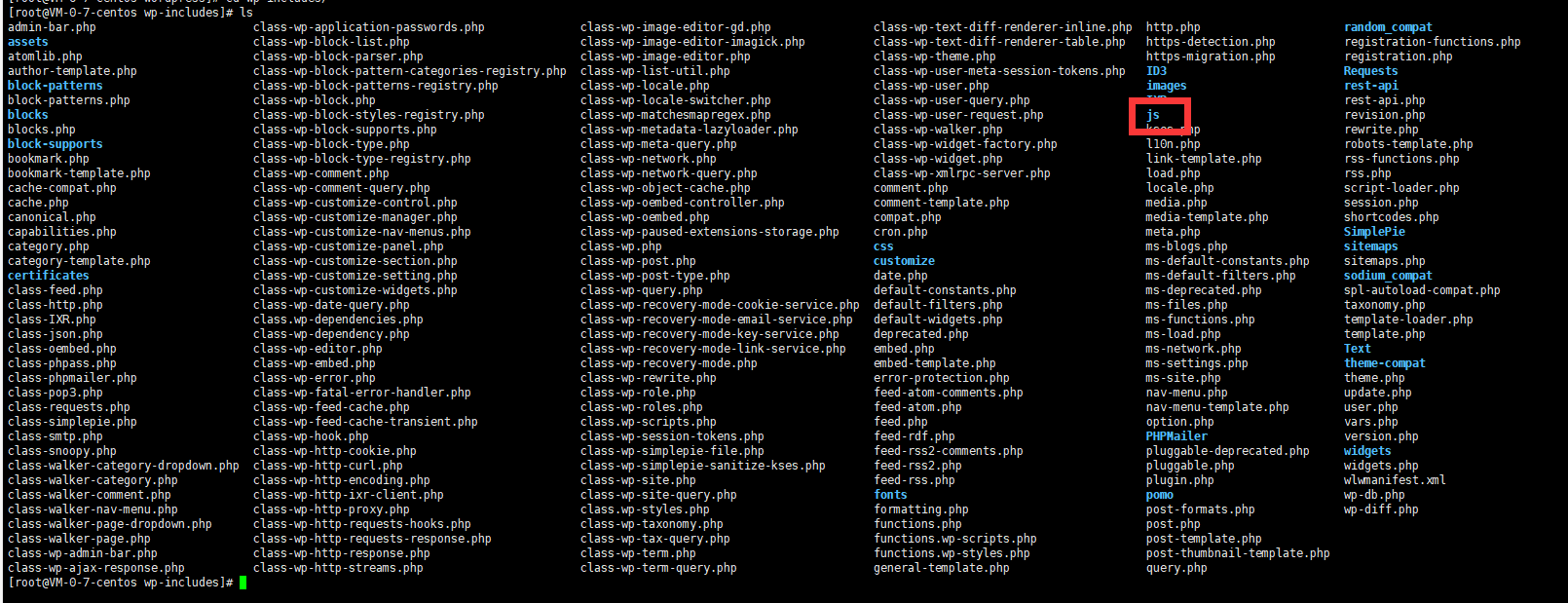The width and height of the screenshot is (1568, 603).
Task: Click the rest-api directory name
Action: click(1370, 86)
